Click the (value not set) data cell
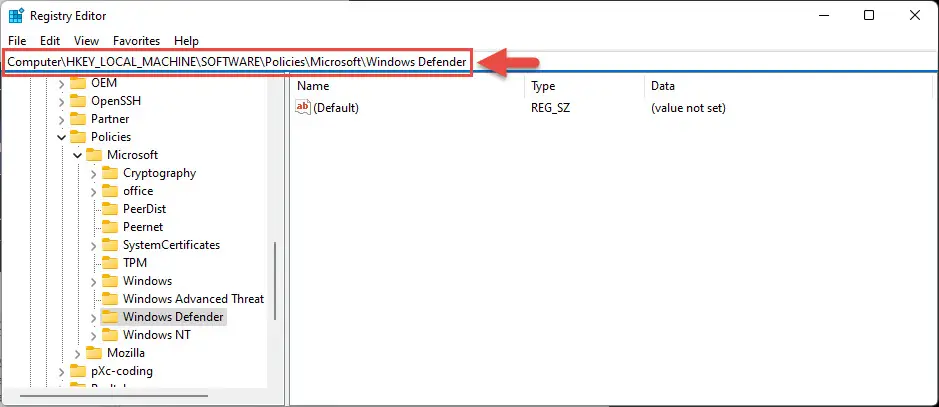Screen dimensions: 939x407 coord(689,108)
